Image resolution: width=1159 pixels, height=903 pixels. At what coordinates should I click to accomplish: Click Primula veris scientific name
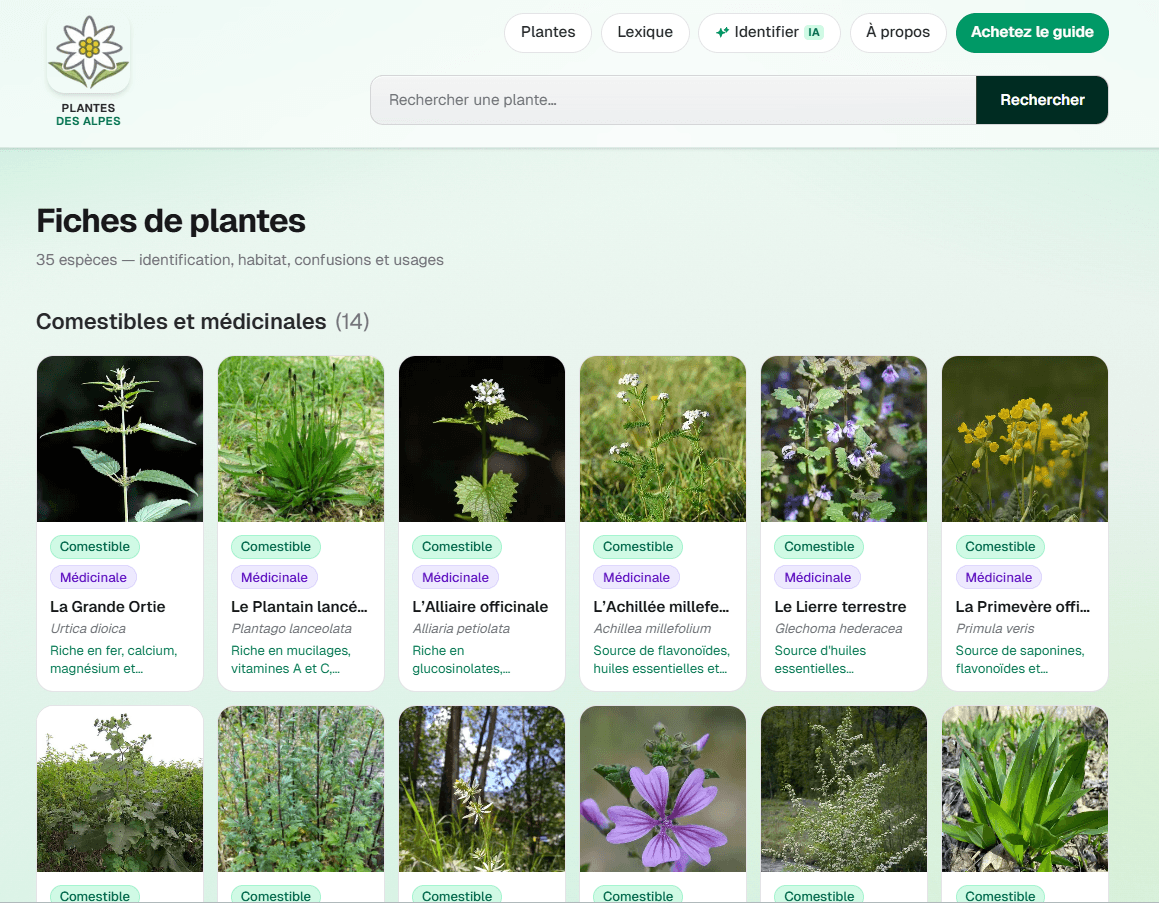point(995,629)
